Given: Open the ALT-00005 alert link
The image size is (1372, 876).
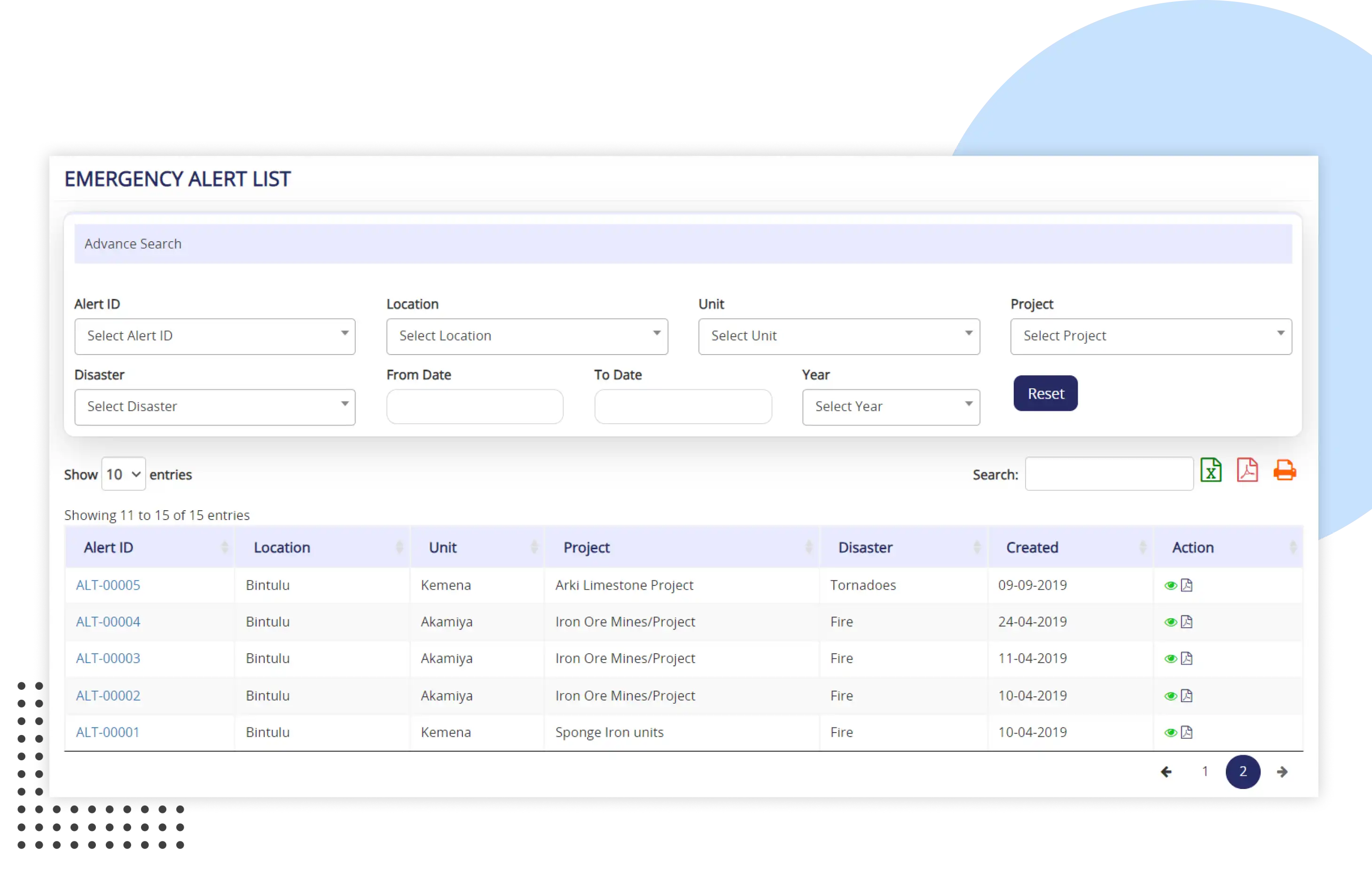Looking at the screenshot, I should click(108, 585).
